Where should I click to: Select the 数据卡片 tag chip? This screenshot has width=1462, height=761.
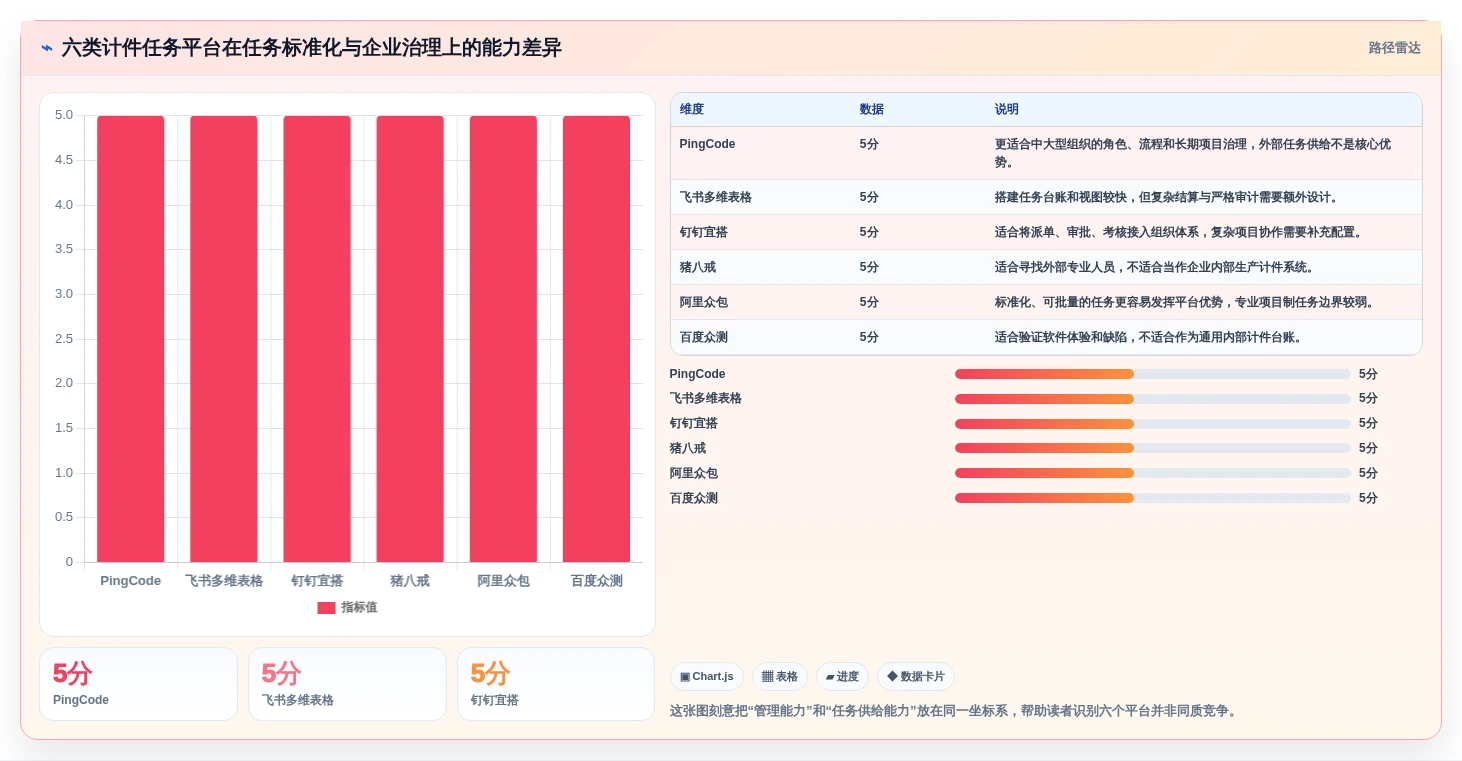[916, 677]
